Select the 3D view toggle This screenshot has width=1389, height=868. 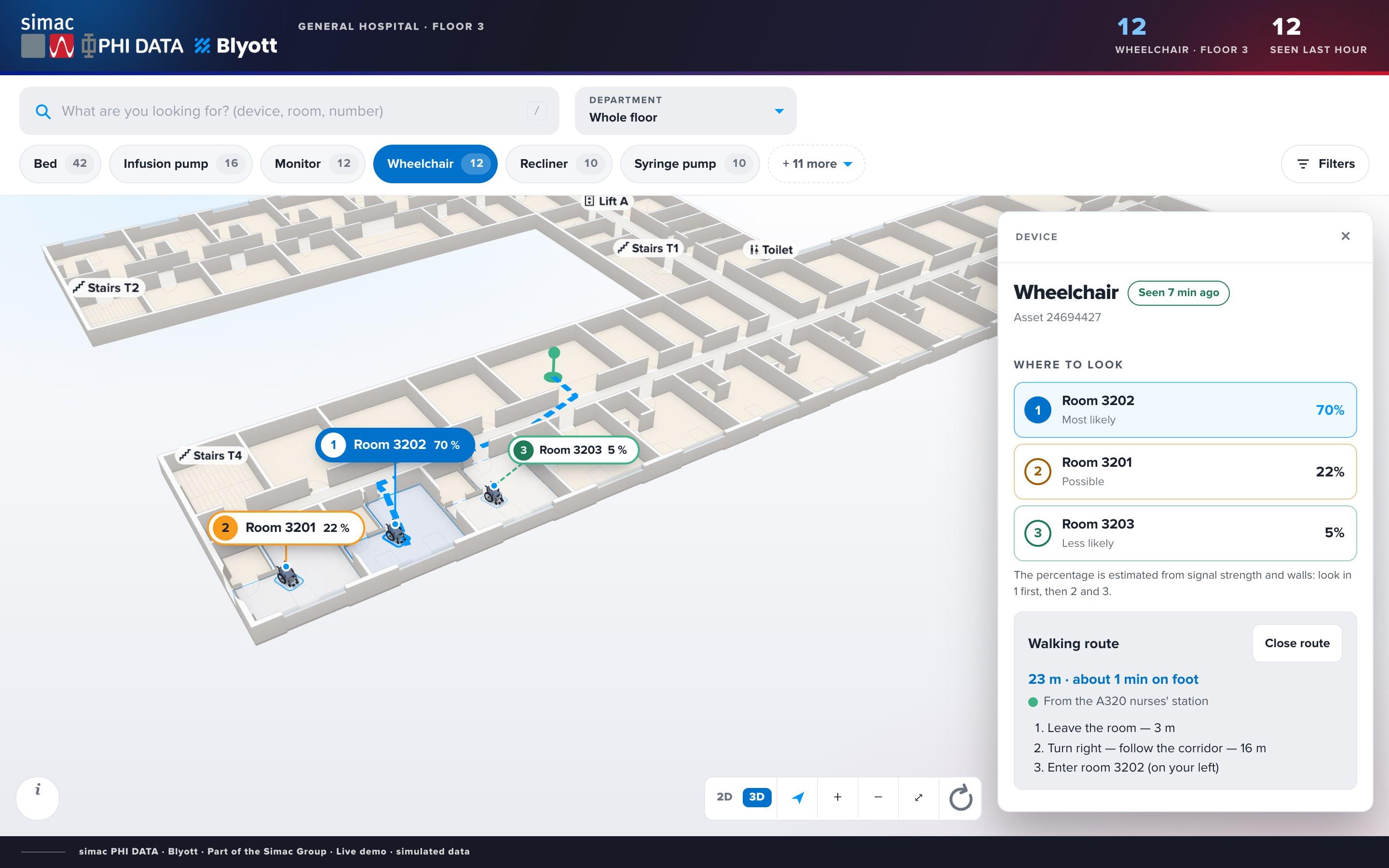coord(757,797)
